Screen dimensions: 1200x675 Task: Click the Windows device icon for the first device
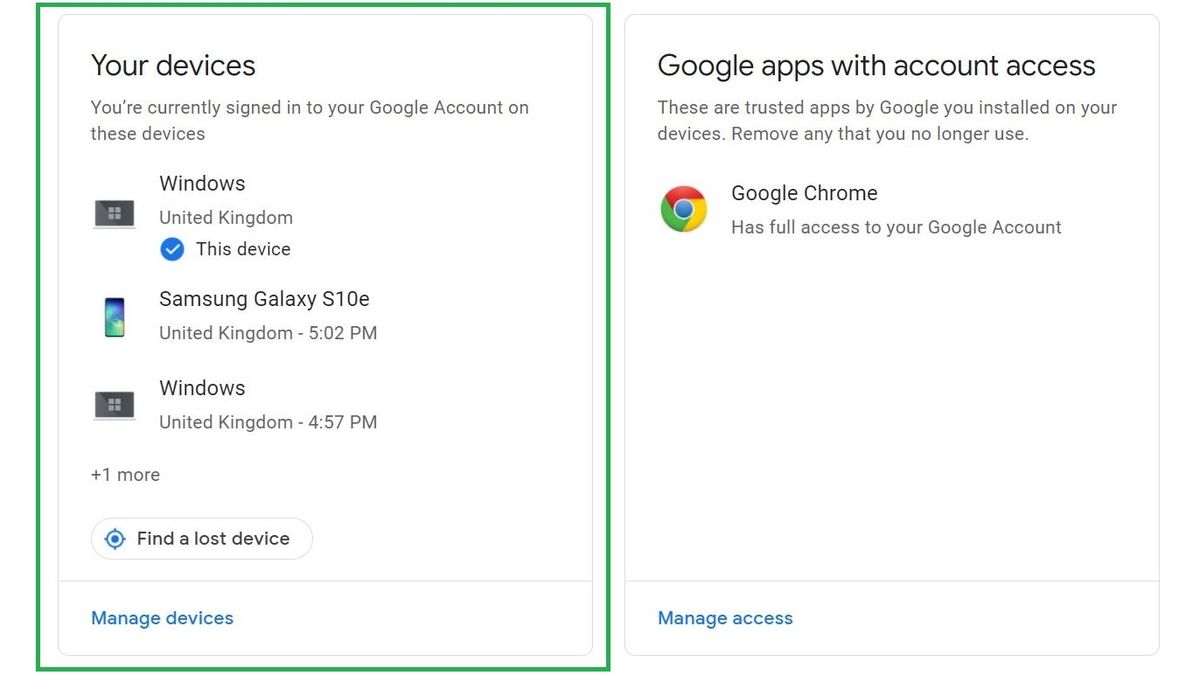(113, 213)
